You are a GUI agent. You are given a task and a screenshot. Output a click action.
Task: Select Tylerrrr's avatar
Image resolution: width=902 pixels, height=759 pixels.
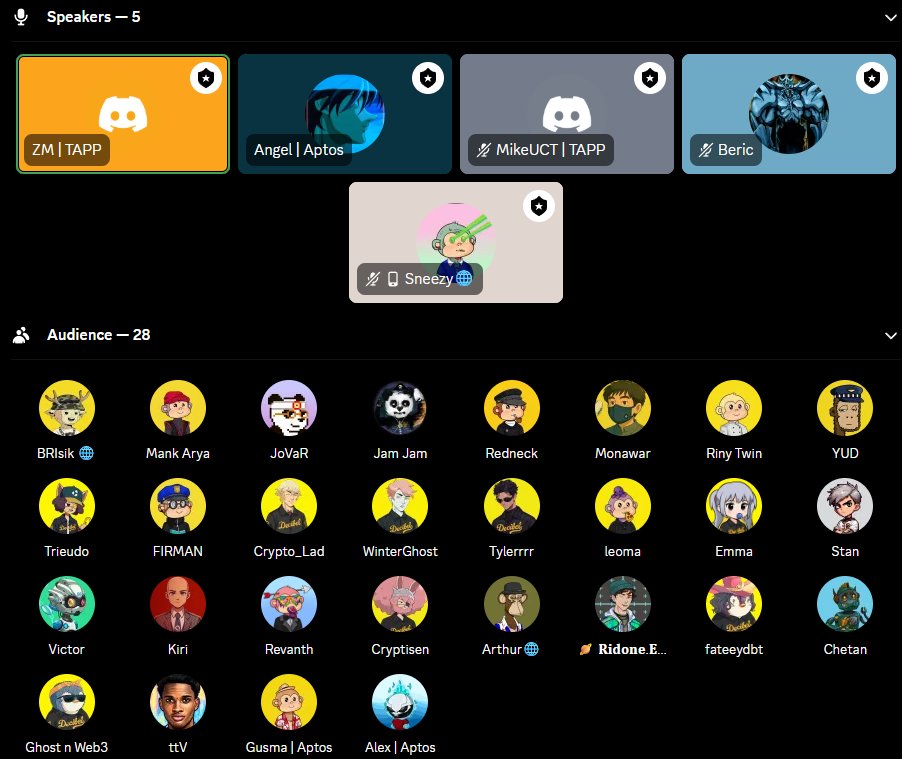coord(511,506)
